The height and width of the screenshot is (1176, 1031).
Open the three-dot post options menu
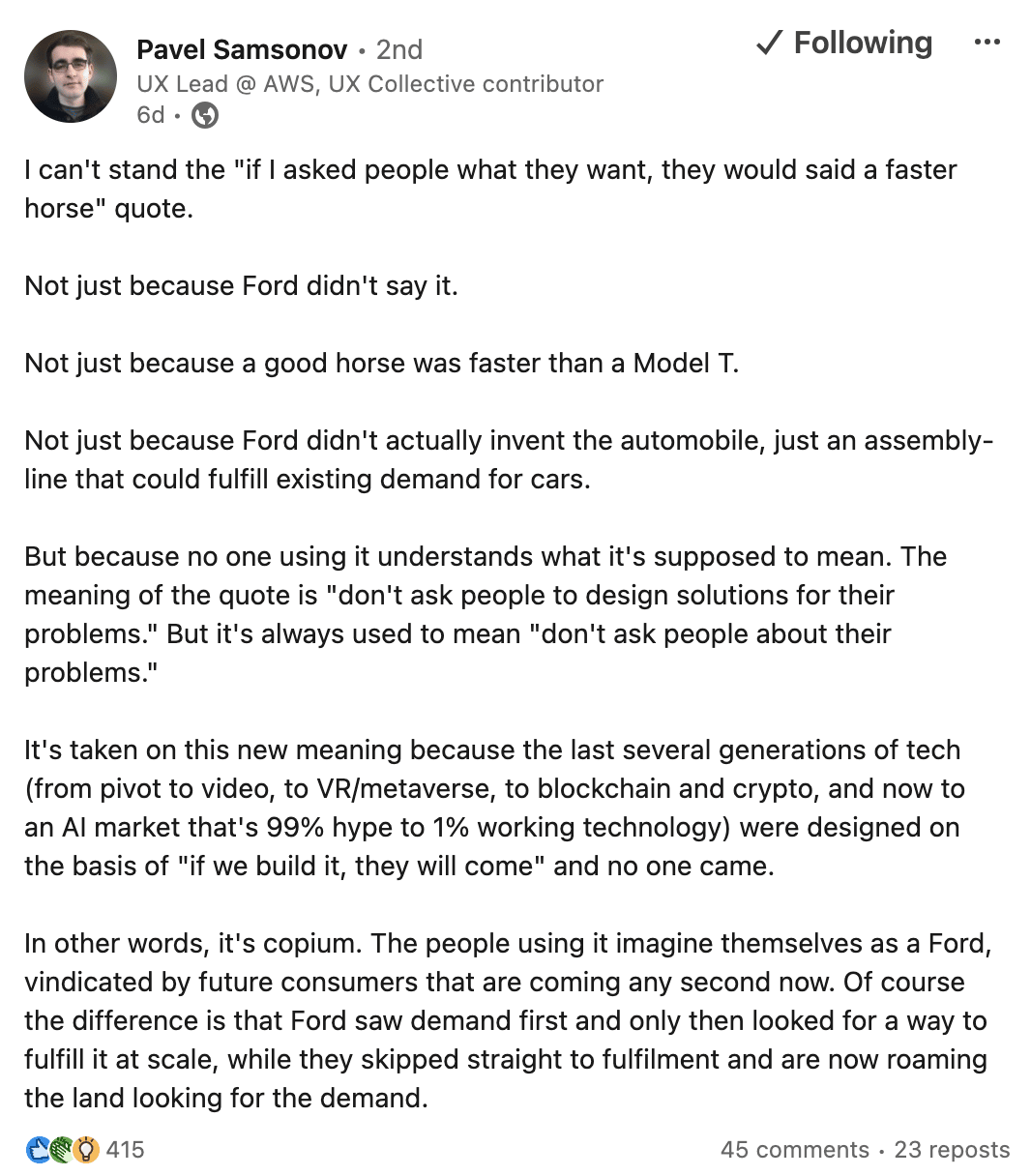(987, 43)
